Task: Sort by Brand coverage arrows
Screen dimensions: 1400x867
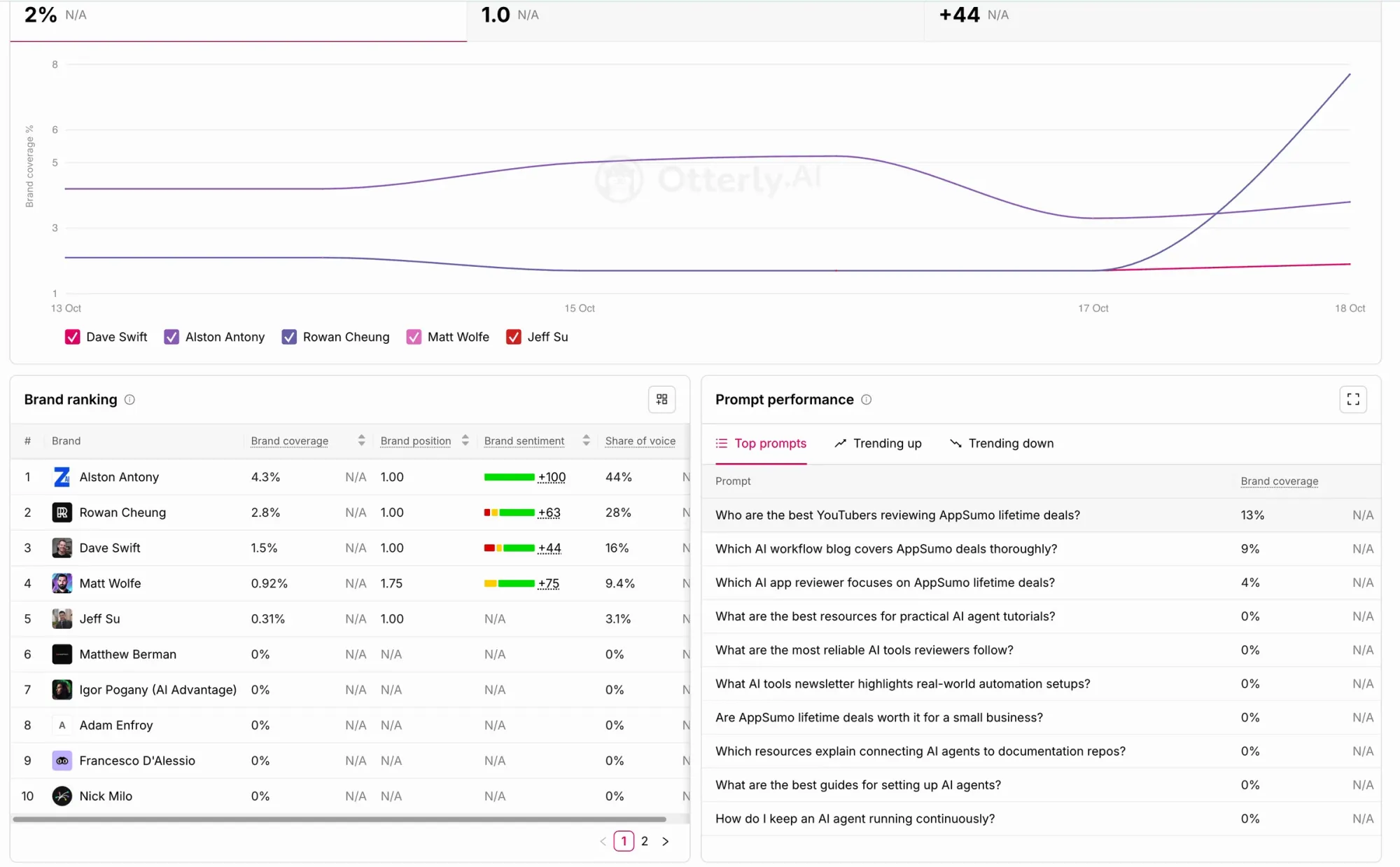Action: tap(361, 441)
